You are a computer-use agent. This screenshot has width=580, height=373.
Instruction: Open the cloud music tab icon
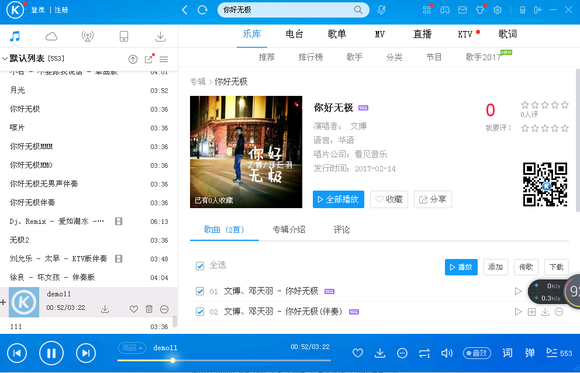pos(51,36)
